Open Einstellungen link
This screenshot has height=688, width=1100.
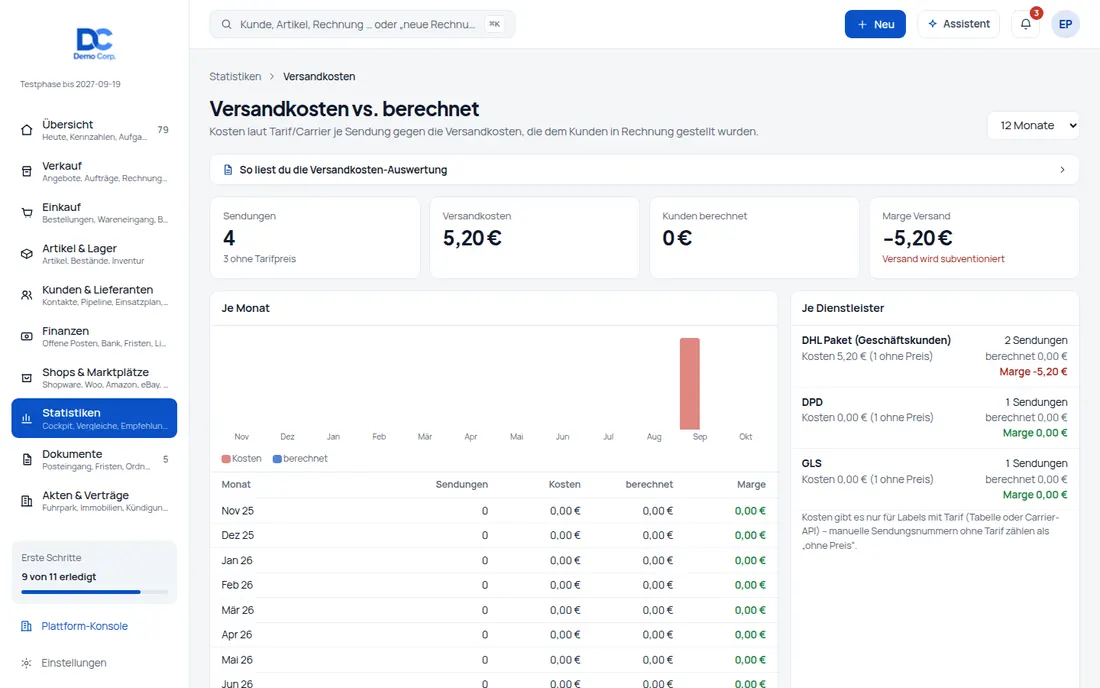pyautogui.click(x=74, y=663)
